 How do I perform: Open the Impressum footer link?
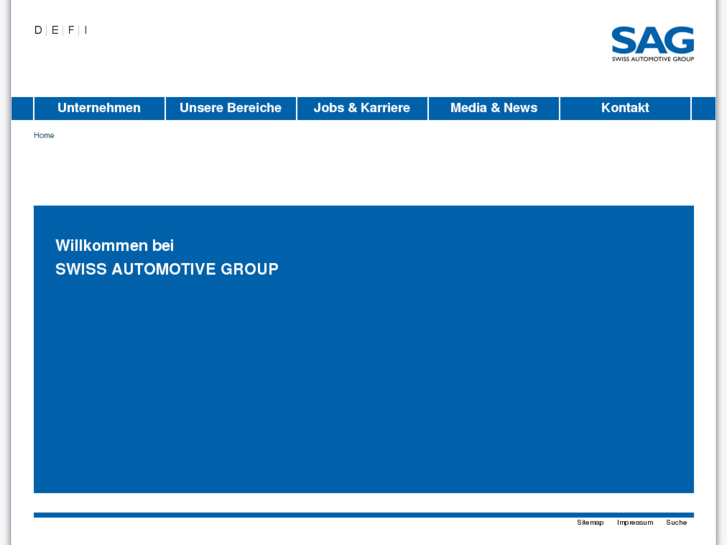click(x=635, y=523)
